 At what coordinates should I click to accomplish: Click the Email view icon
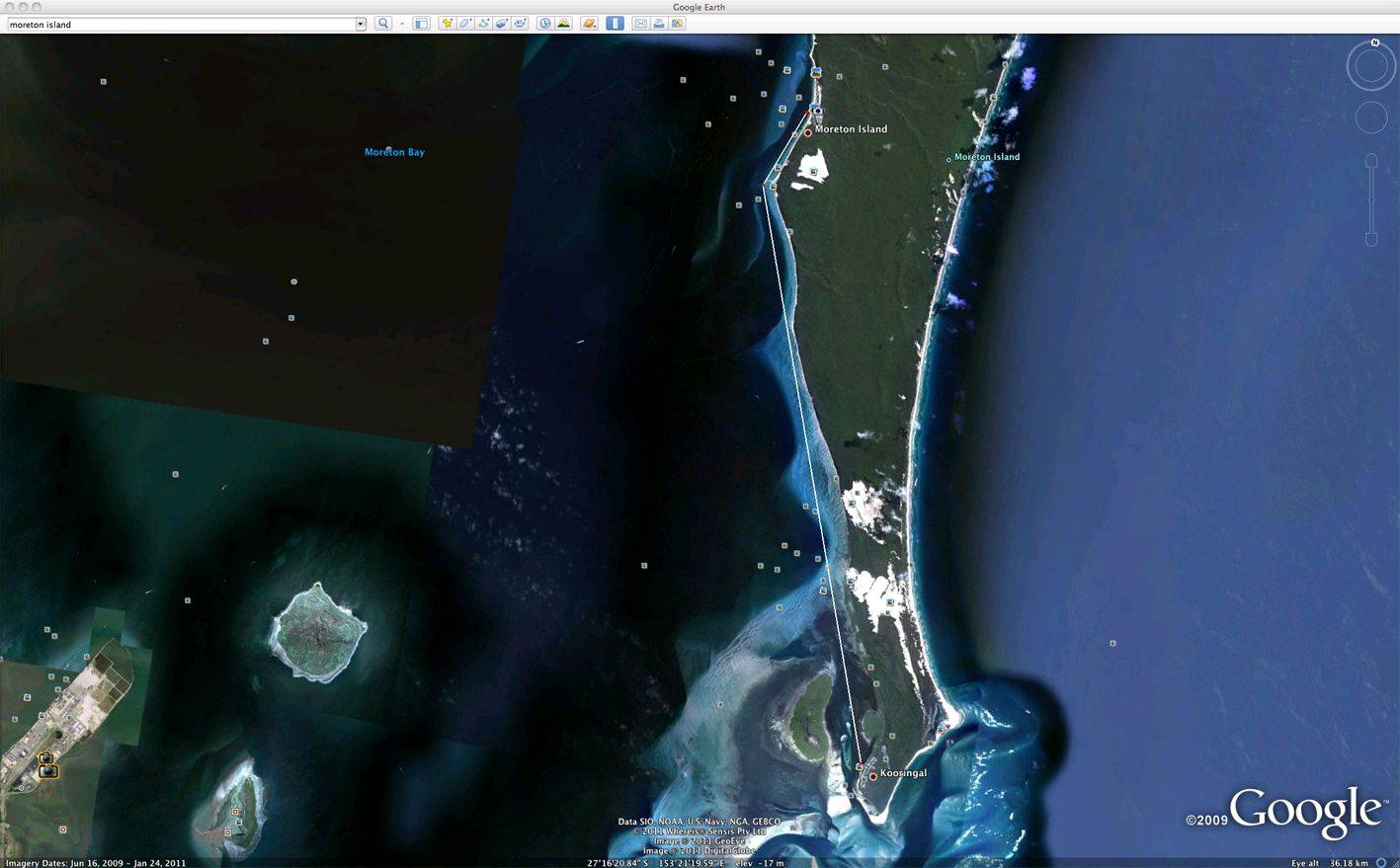(x=640, y=23)
